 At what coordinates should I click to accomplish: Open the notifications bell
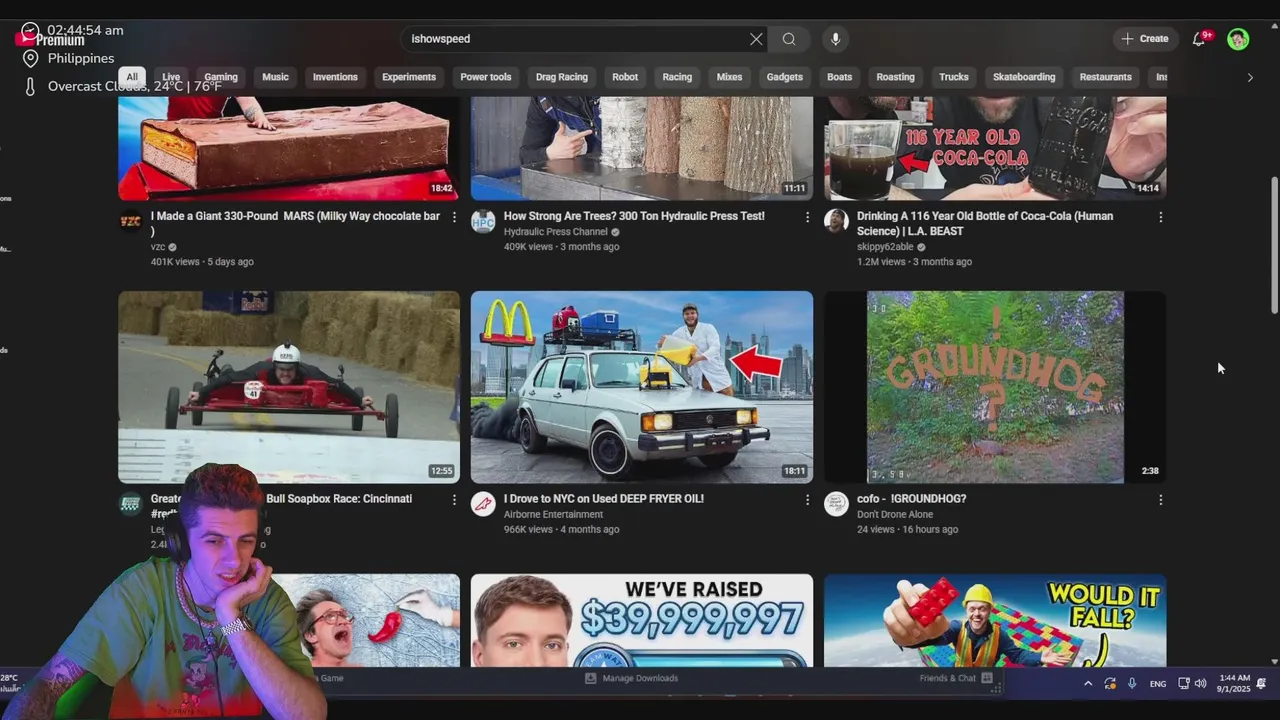click(1199, 39)
